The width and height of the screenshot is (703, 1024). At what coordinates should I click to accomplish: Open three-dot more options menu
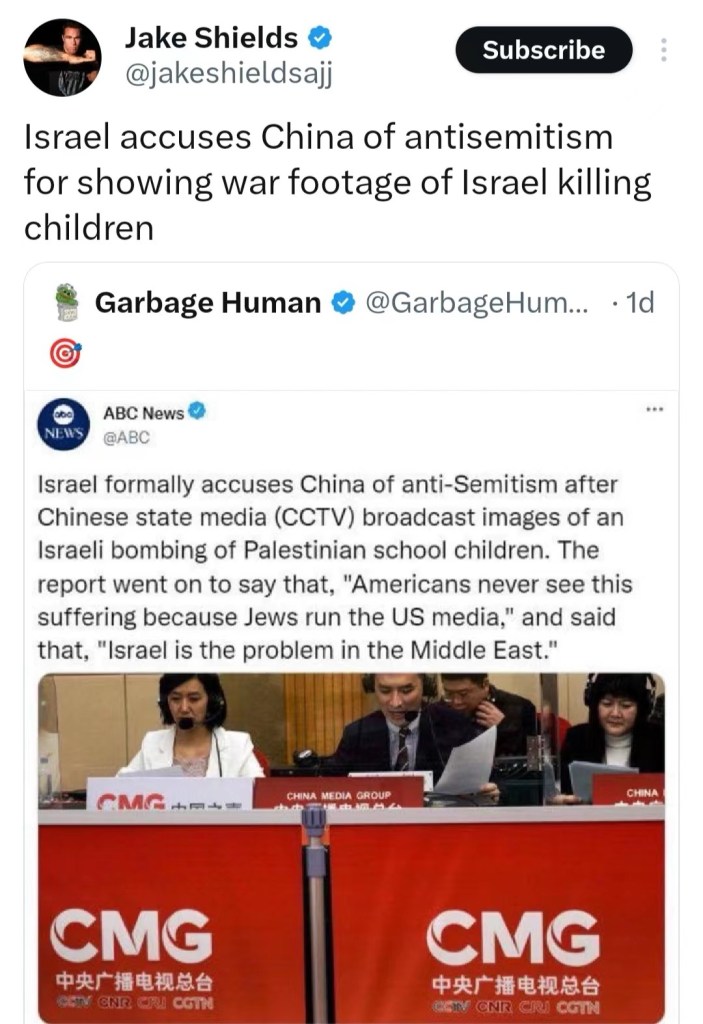[x=664, y=50]
